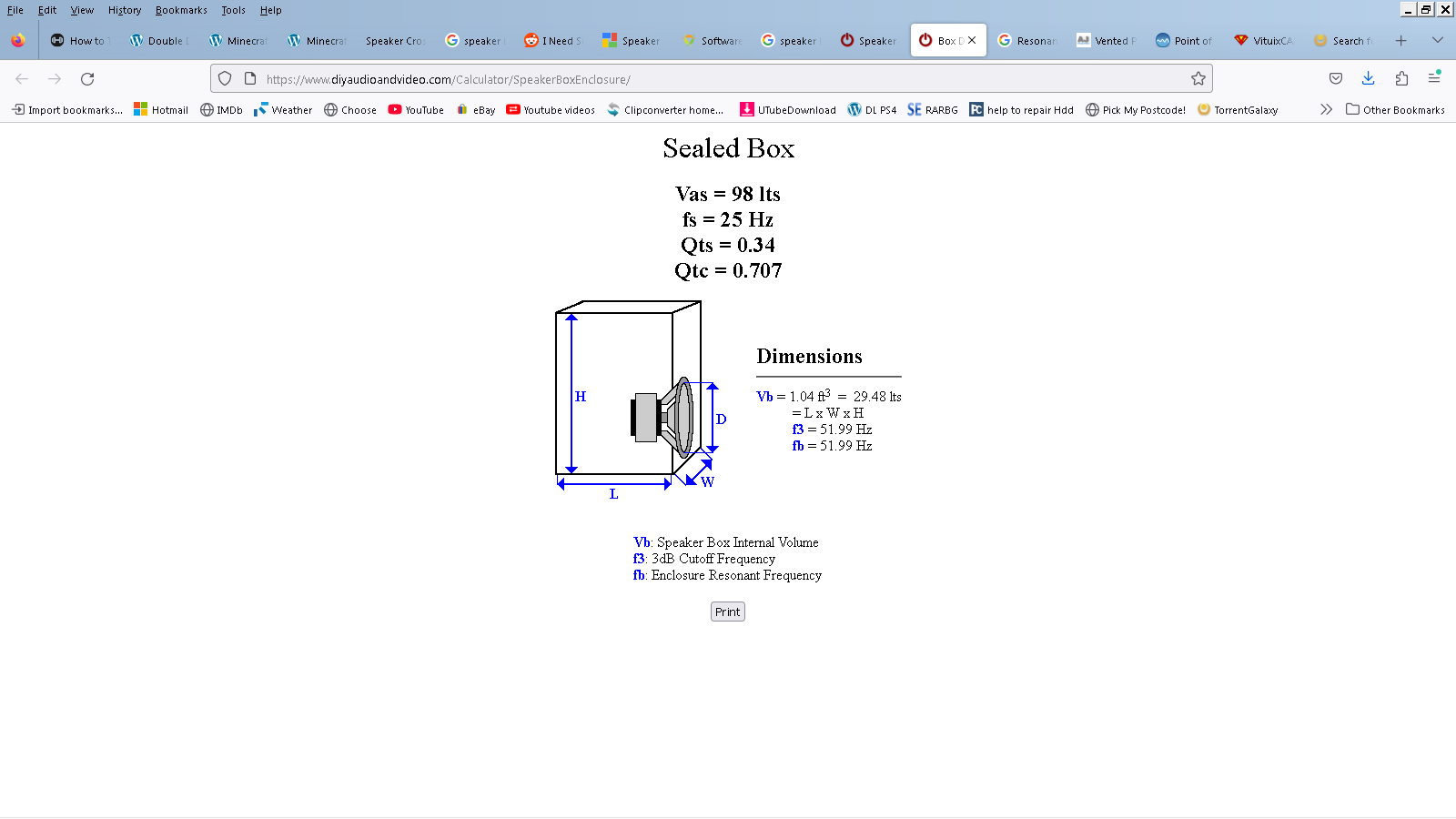
Task: Open a new tab with plus button
Action: (x=1401, y=40)
